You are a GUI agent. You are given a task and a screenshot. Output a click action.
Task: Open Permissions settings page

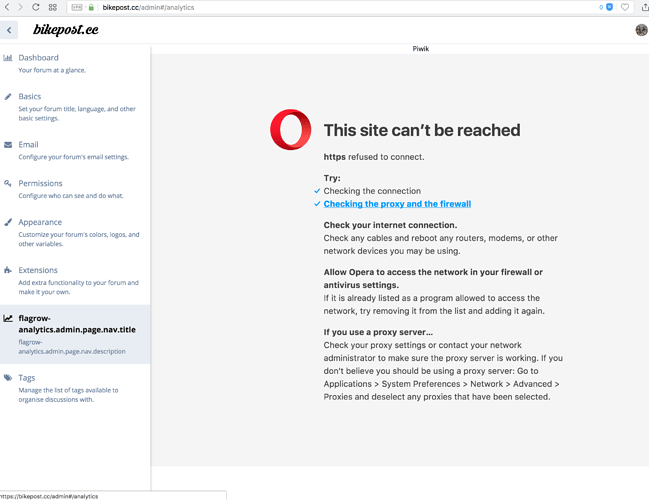pos(75,189)
